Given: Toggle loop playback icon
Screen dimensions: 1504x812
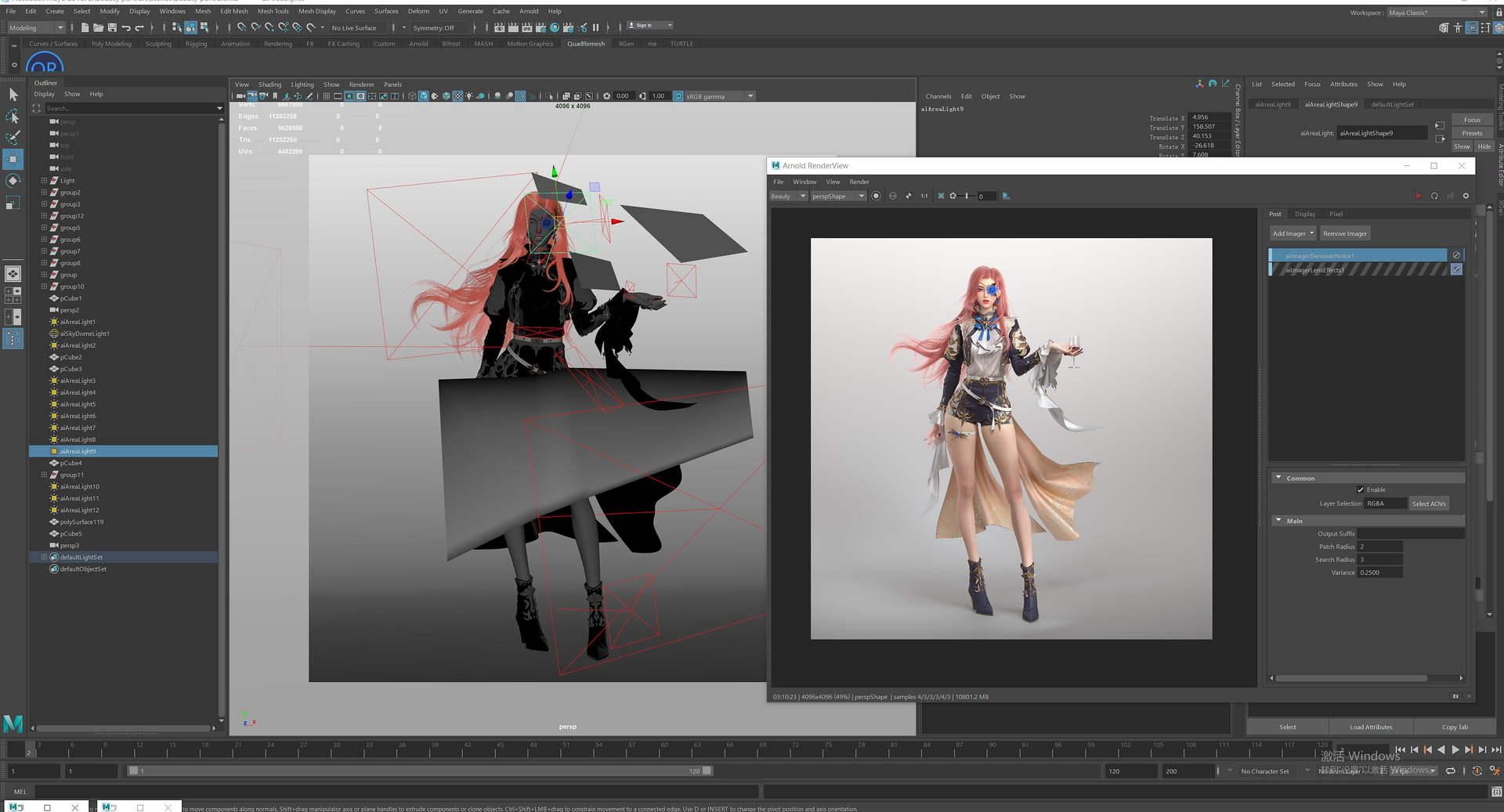Looking at the screenshot, I should [x=1451, y=770].
